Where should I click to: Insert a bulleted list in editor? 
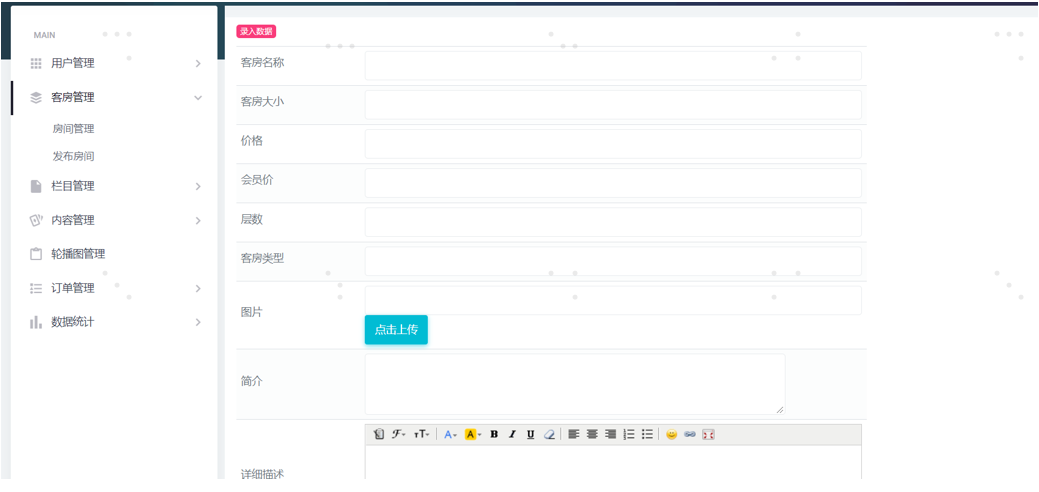(647, 434)
